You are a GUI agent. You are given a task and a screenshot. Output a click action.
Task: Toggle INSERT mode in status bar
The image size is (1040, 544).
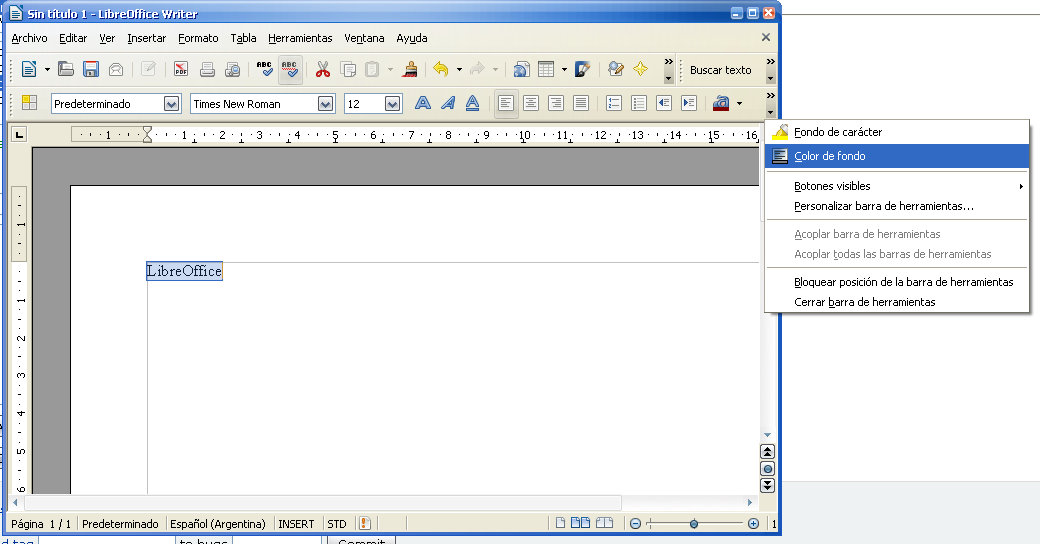click(296, 524)
